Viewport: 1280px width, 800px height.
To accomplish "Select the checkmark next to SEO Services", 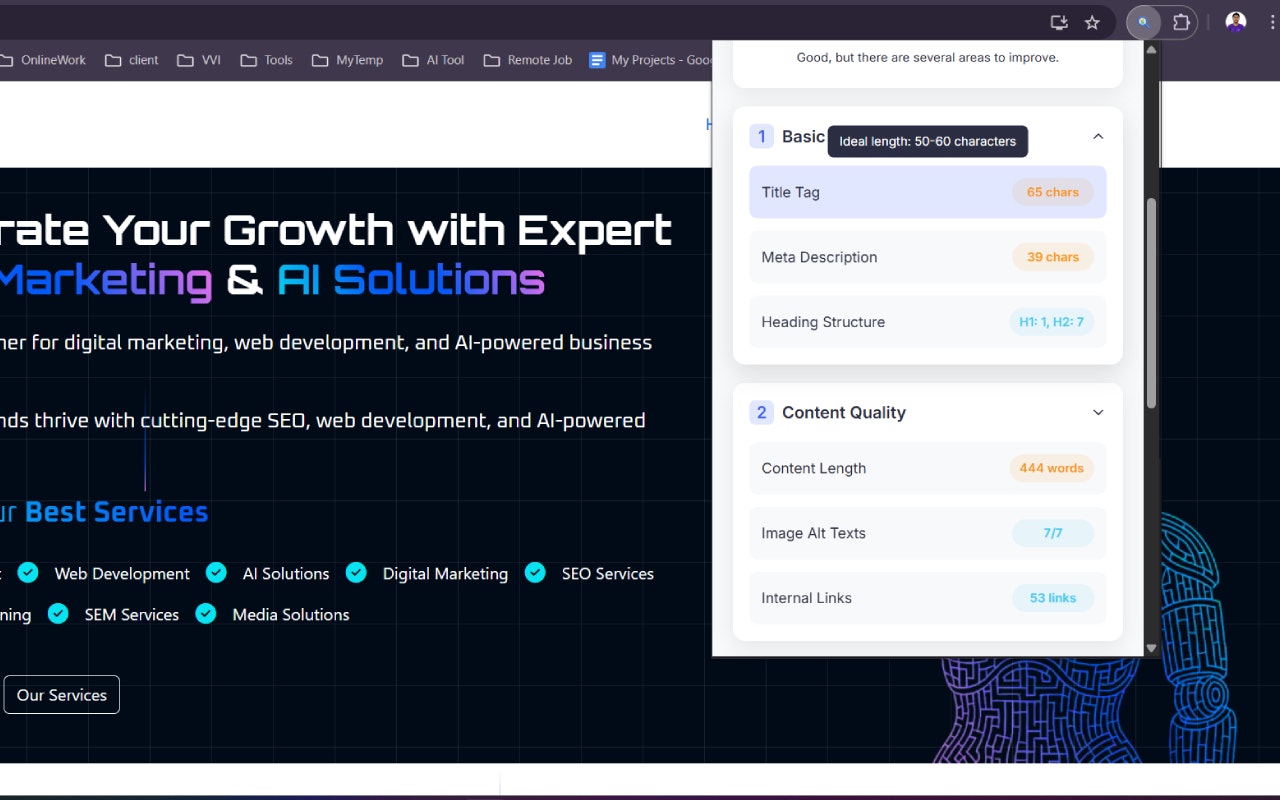I will (x=535, y=572).
